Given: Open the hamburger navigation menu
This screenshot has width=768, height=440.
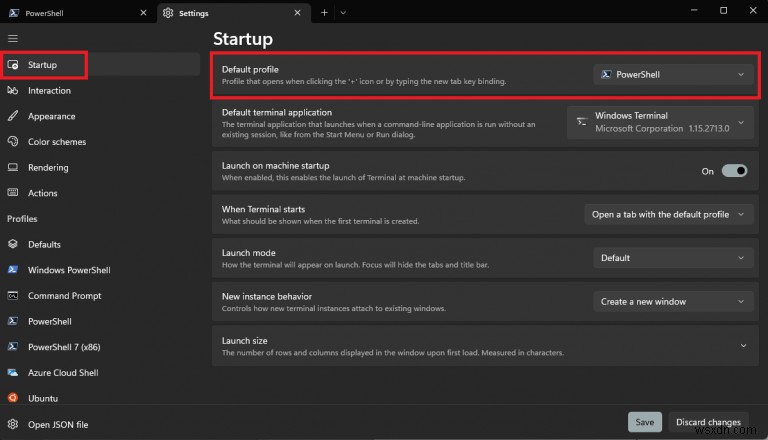Looking at the screenshot, I should pyautogui.click(x=13, y=38).
